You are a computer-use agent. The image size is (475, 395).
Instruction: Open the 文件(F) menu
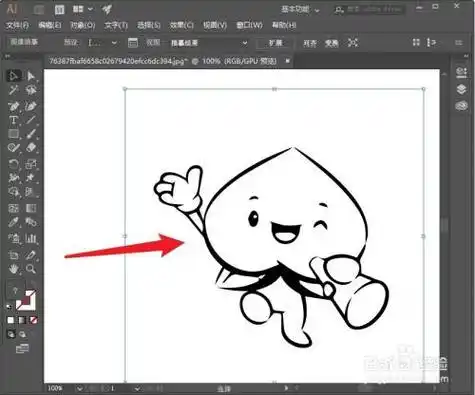point(17,25)
